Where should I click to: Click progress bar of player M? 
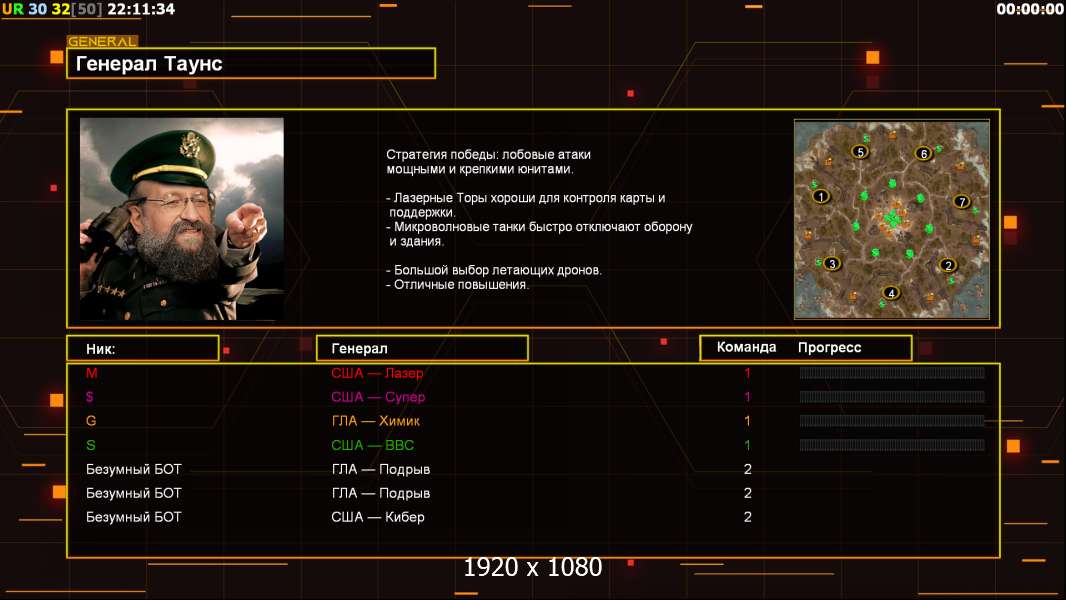pos(891,373)
